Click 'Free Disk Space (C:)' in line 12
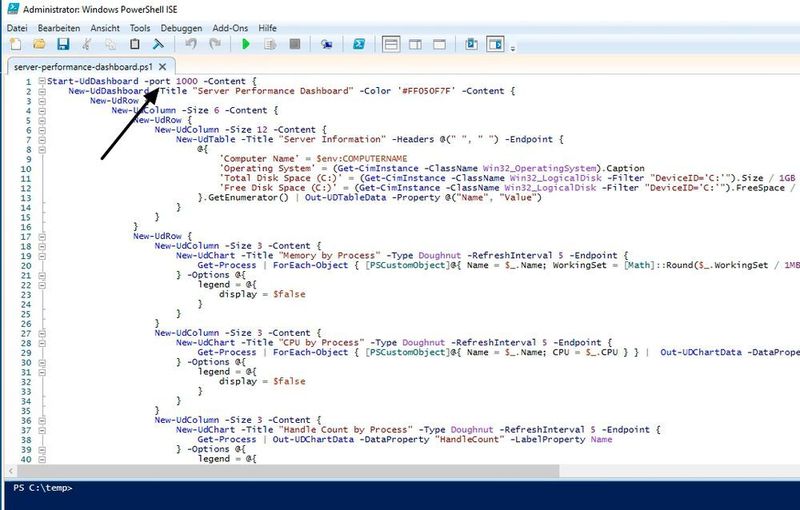 click(x=280, y=188)
